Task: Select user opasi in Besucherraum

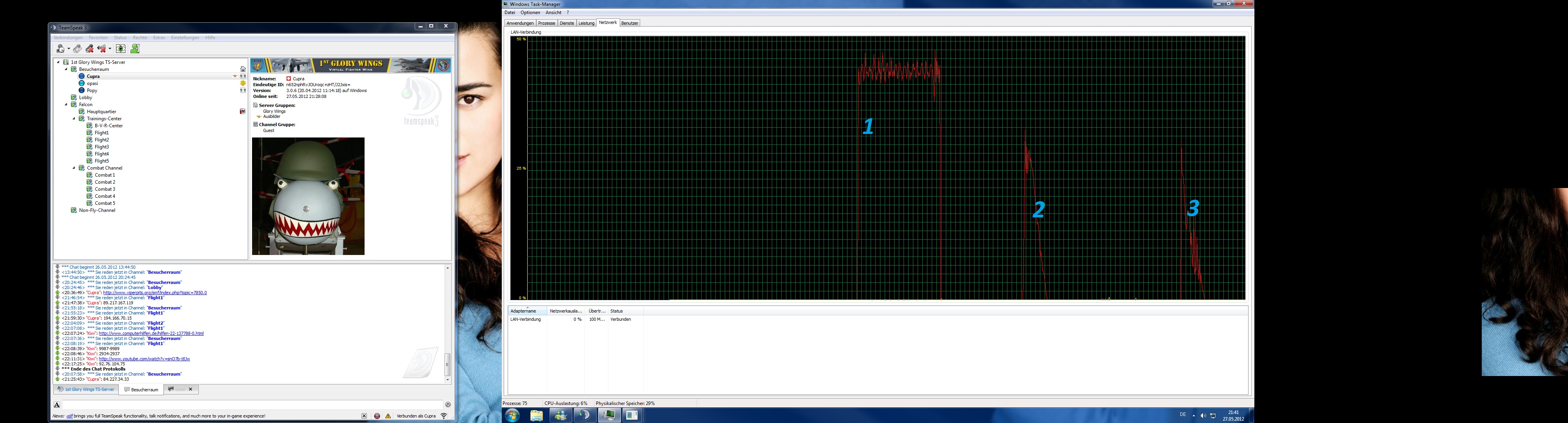Action: pos(93,83)
